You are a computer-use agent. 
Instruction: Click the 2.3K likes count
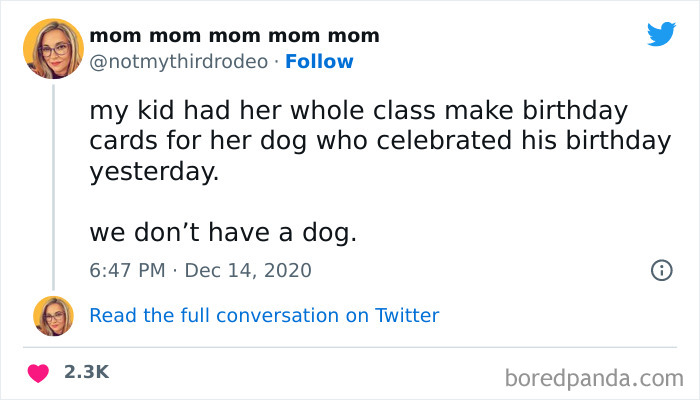point(86,372)
